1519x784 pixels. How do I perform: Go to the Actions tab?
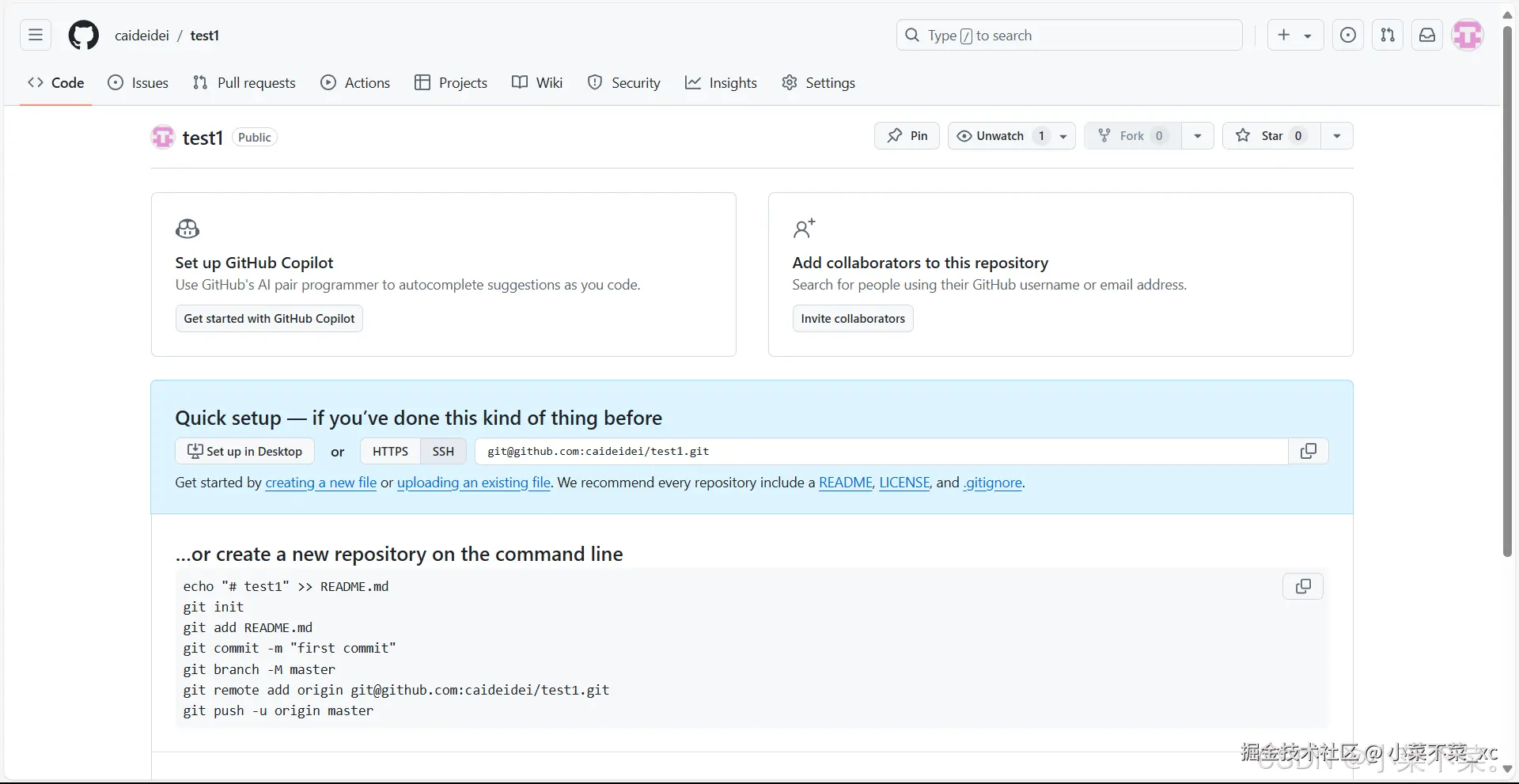coord(356,82)
